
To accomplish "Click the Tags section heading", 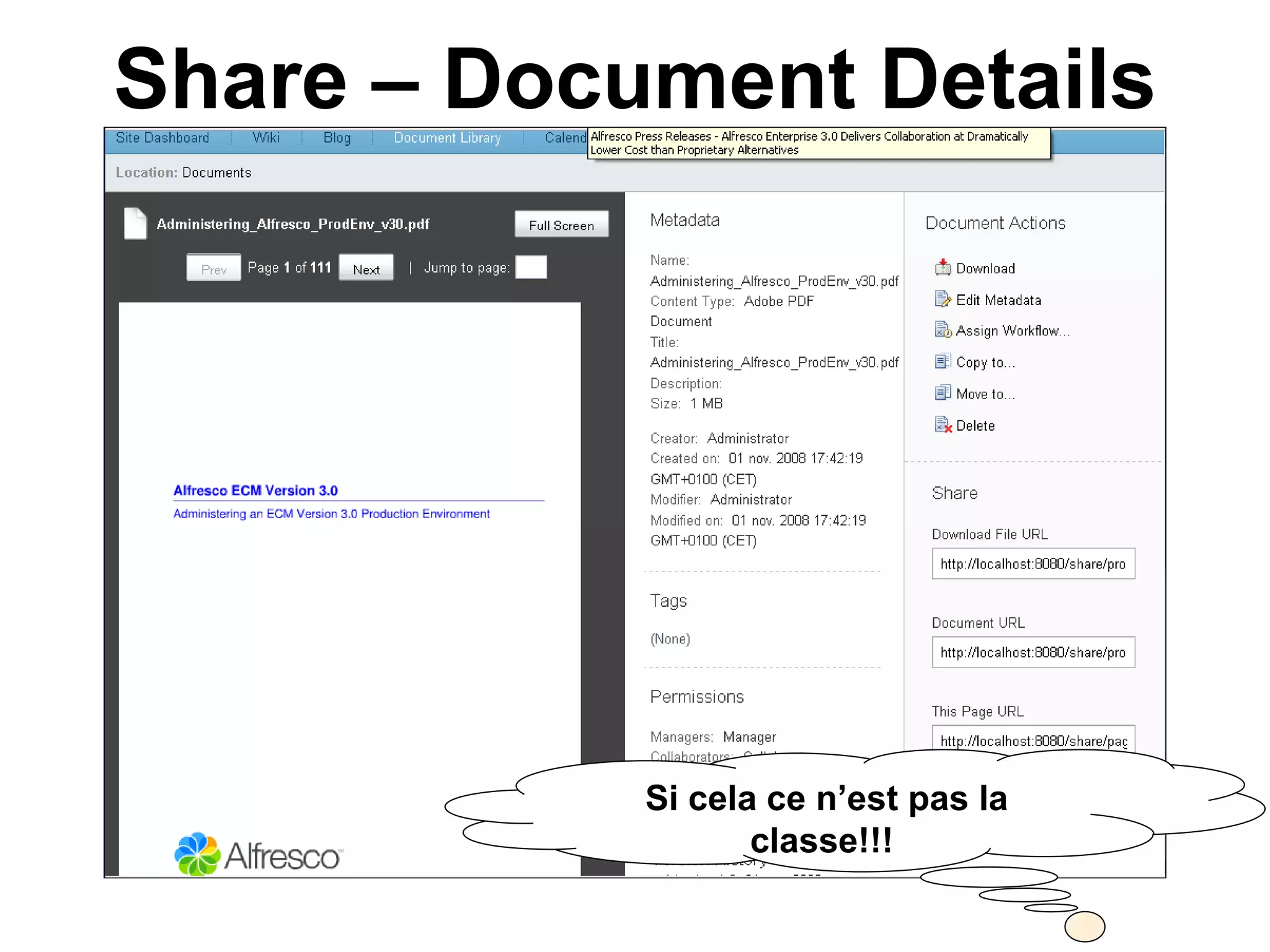I will click(x=668, y=601).
